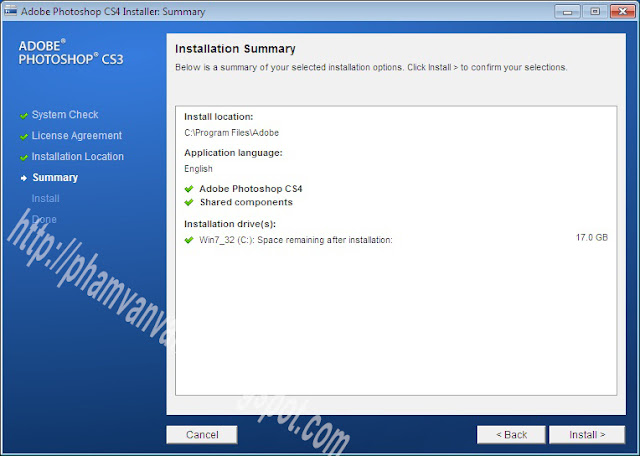Maximize the installer window

coord(595,11)
